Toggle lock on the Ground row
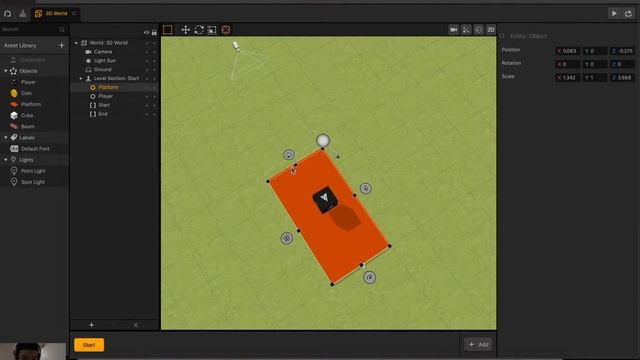The image size is (640, 360). (x=154, y=69)
